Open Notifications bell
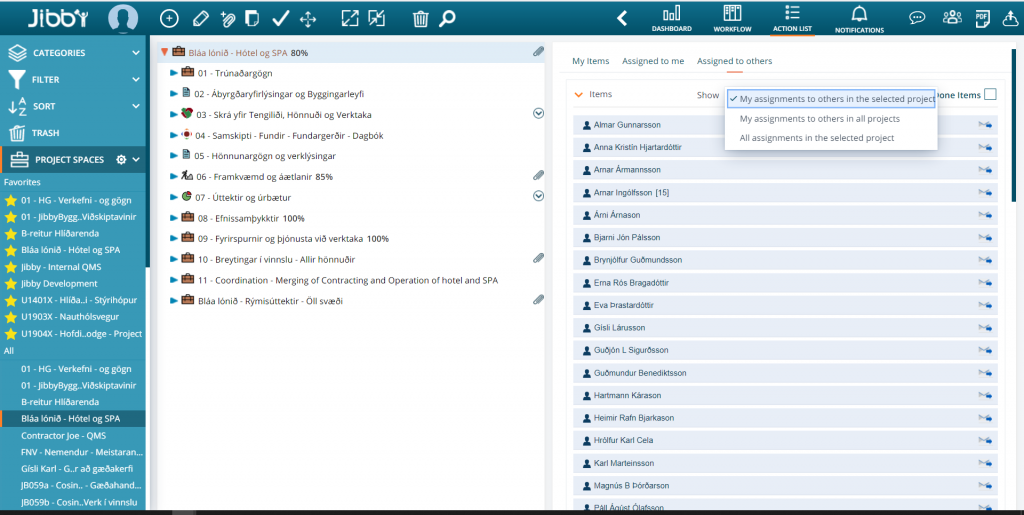Image resolution: width=1024 pixels, height=515 pixels. point(859,18)
